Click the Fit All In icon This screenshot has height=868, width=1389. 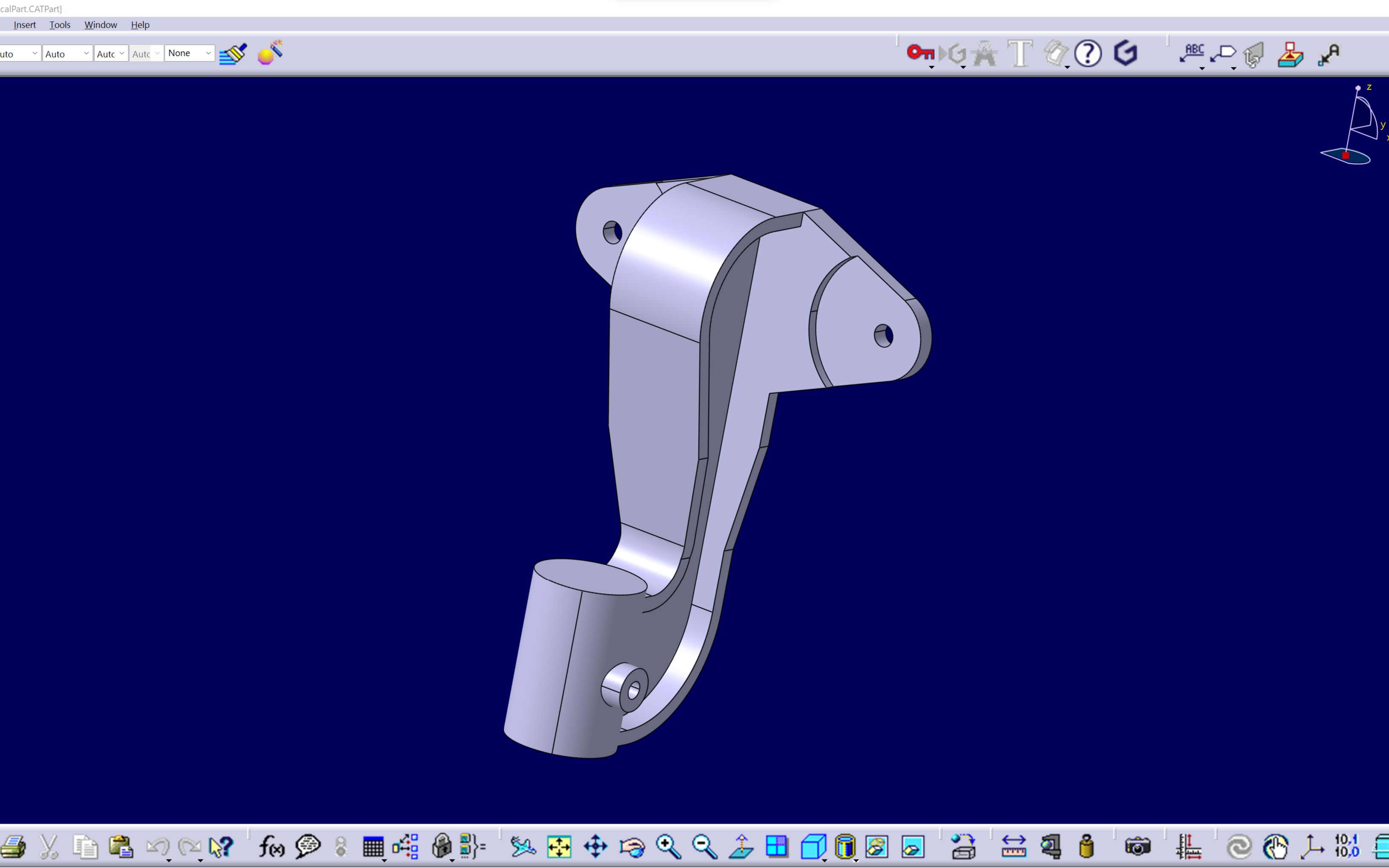click(559, 847)
